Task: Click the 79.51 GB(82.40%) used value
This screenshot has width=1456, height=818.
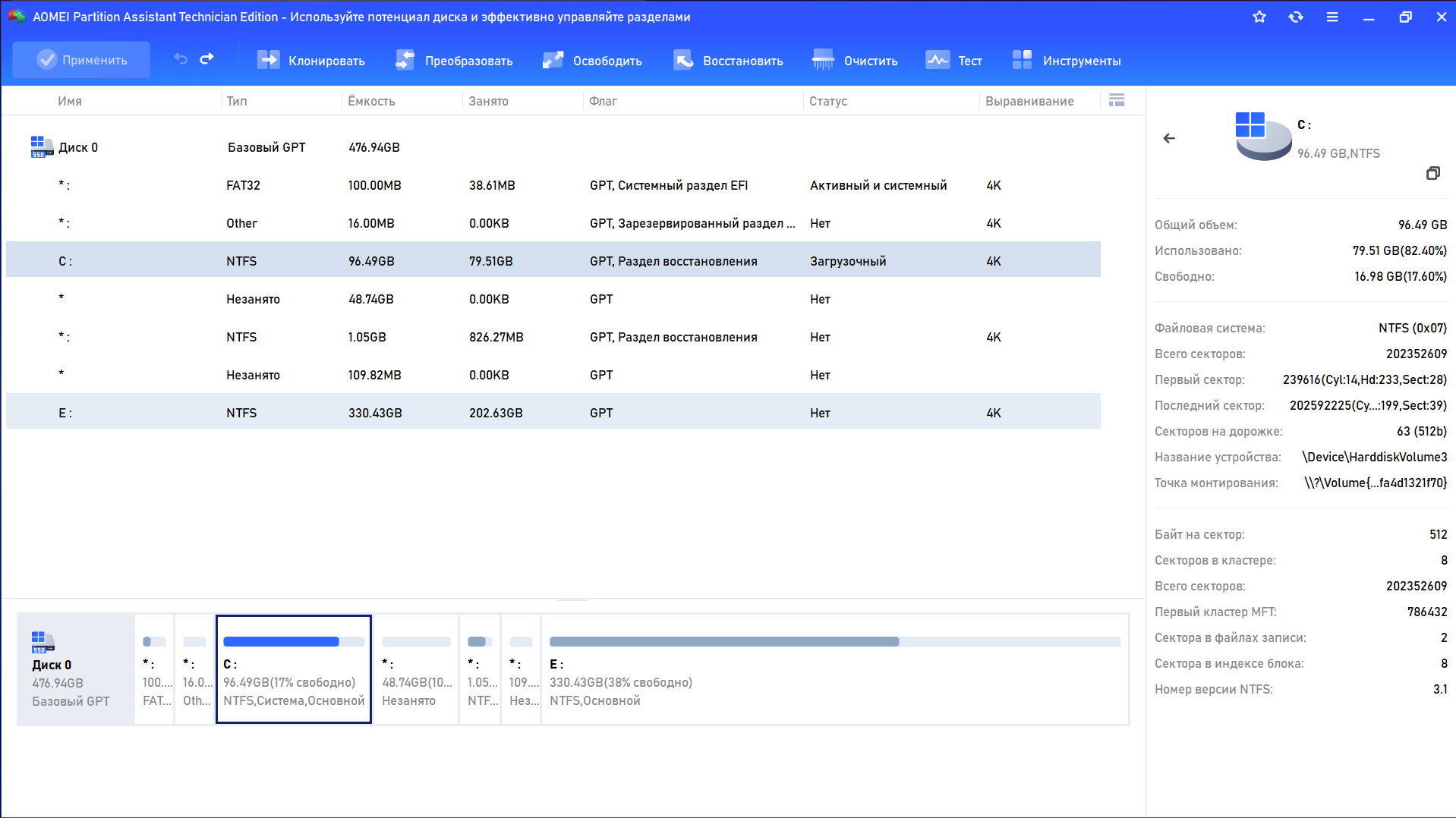Action: (1399, 250)
